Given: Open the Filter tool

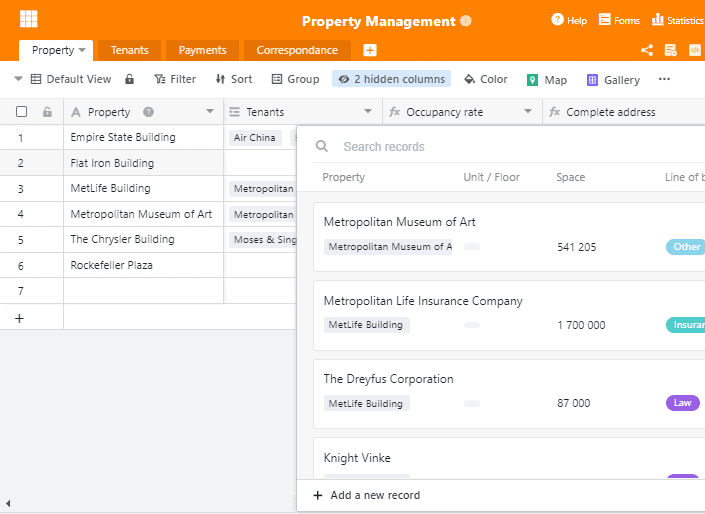Looking at the screenshot, I should 175,79.
